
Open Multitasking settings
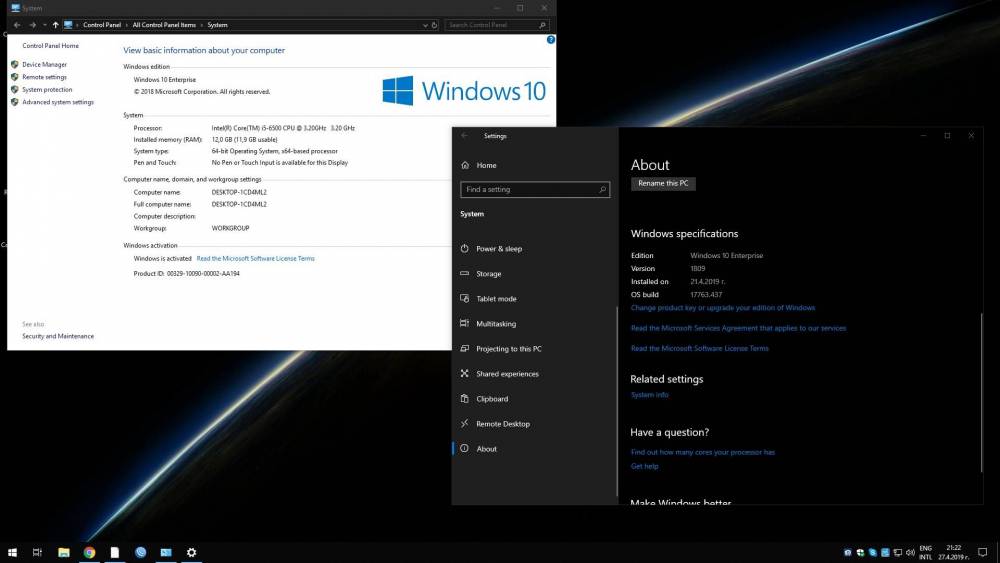[x=496, y=324]
